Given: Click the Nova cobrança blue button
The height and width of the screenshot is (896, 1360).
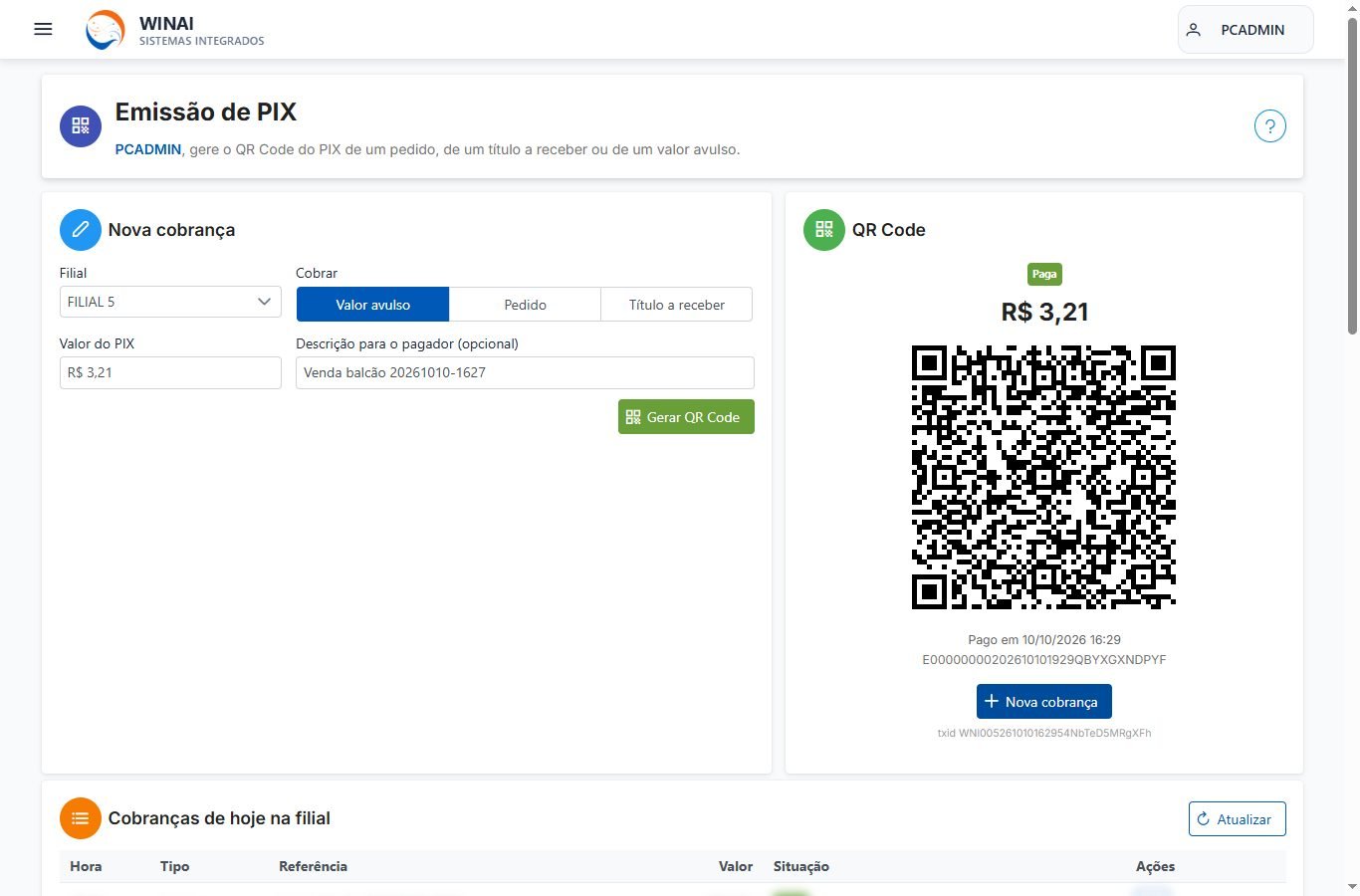Looking at the screenshot, I should tap(1043, 702).
